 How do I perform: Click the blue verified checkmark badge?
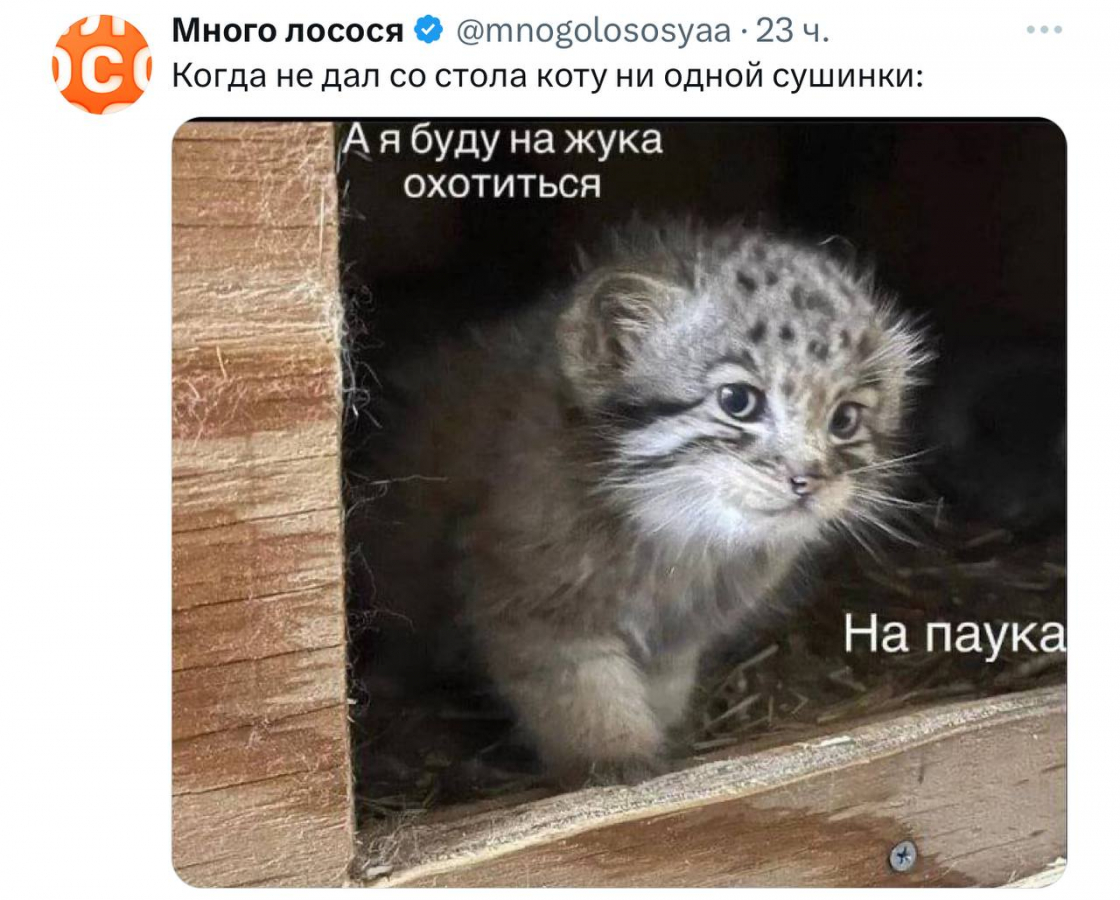pyautogui.click(x=429, y=31)
